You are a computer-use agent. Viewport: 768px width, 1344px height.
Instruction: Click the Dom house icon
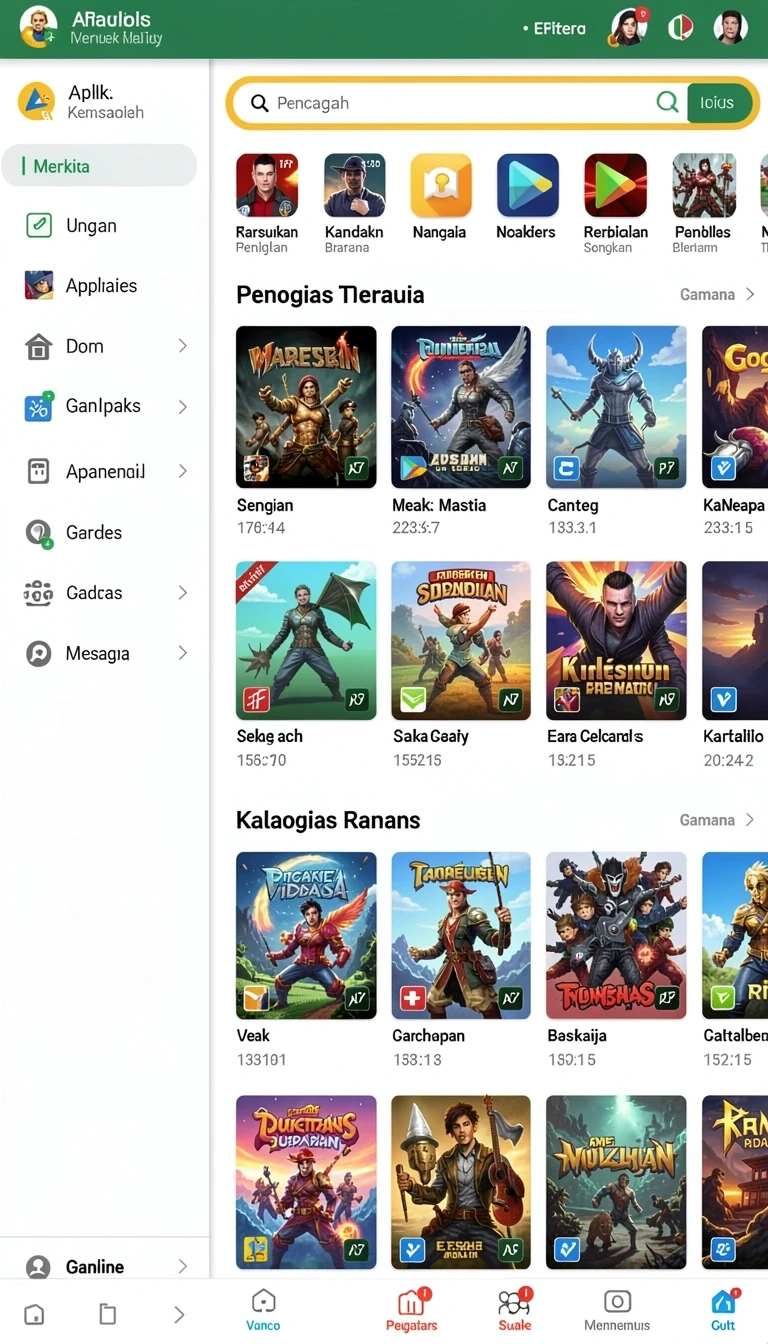[38, 346]
